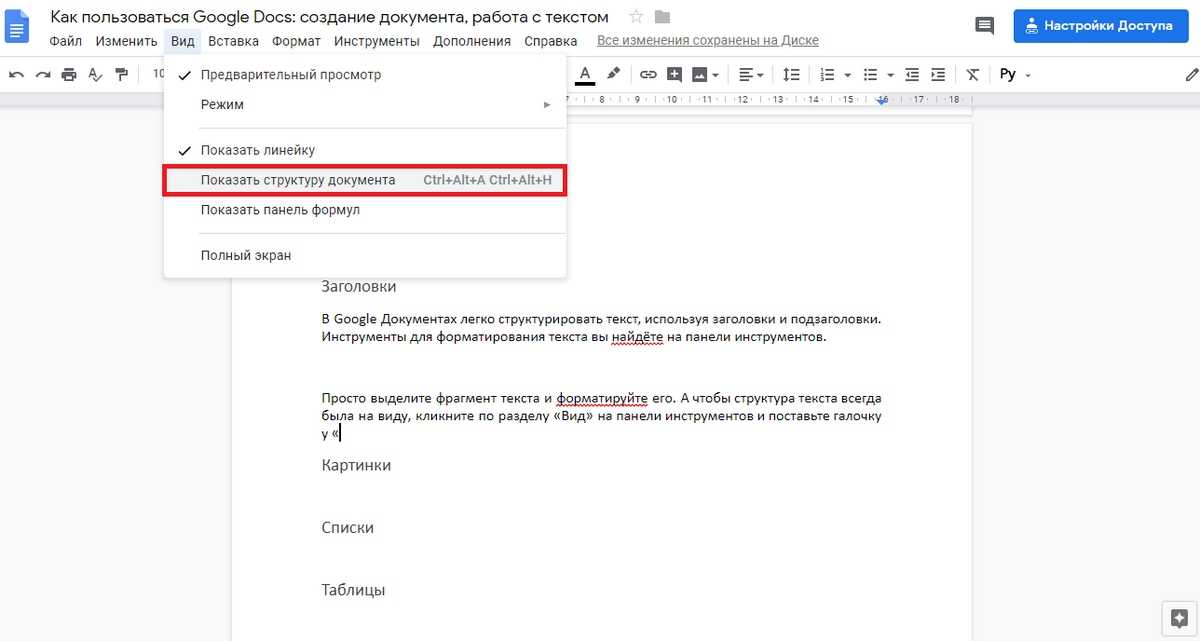Open the Инструменты menu
Viewport: 1200px width, 641px height.
pos(377,41)
